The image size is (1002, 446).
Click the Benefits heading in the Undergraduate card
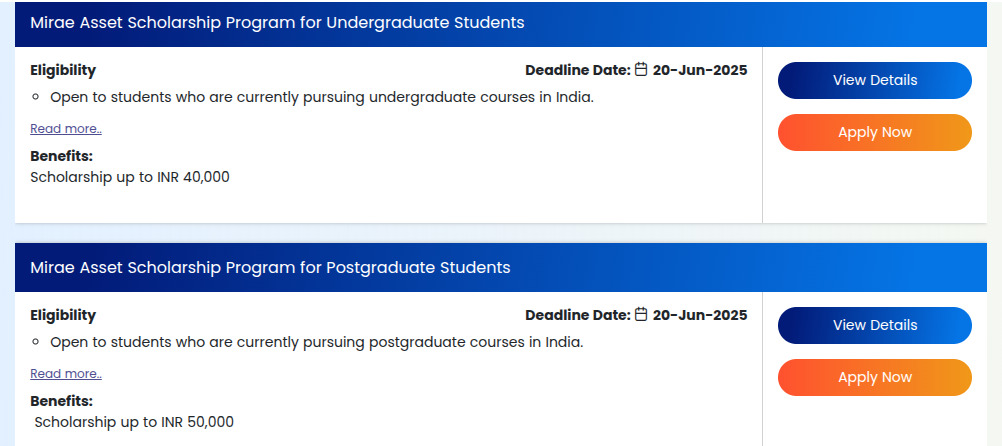click(61, 157)
